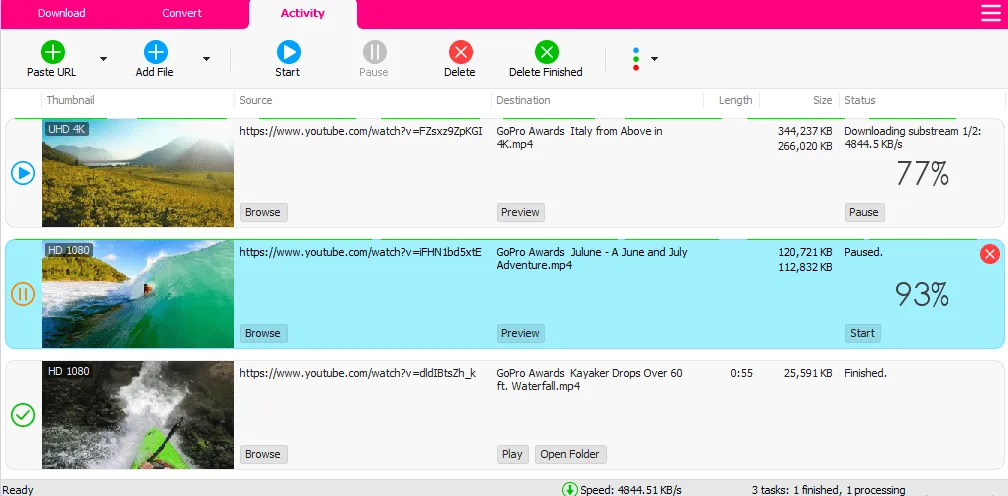Screen dimensions: 1008x496
Task: Click the 344,237 KB size value
Action: click(x=805, y=131)
